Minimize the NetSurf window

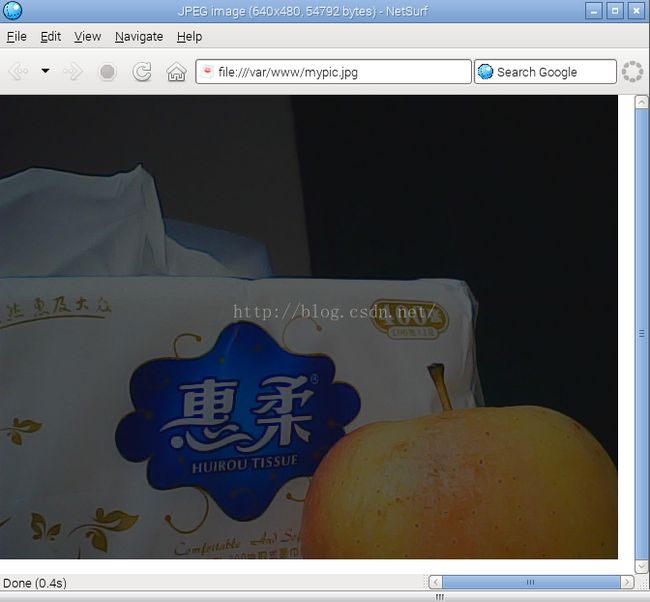[594, 11]
